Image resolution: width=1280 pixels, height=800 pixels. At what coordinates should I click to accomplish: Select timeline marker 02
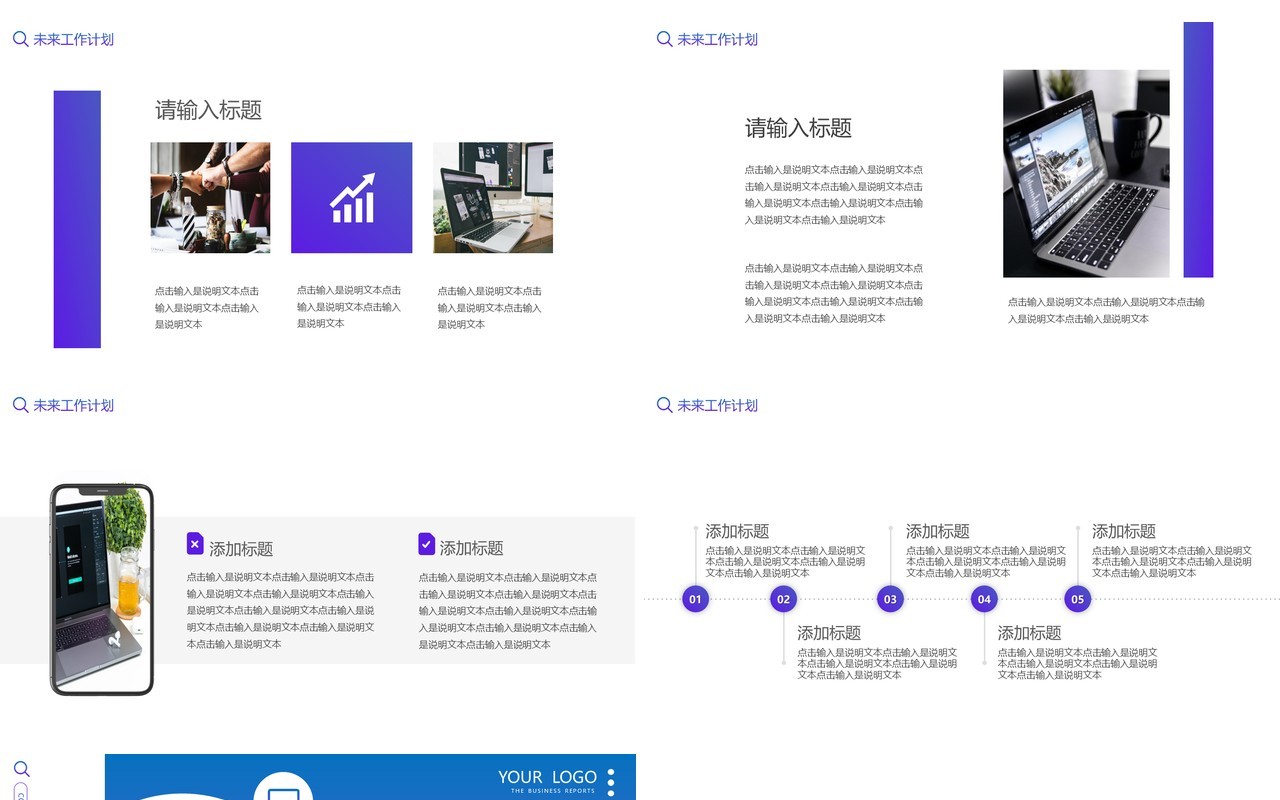[x=783, y=600]
